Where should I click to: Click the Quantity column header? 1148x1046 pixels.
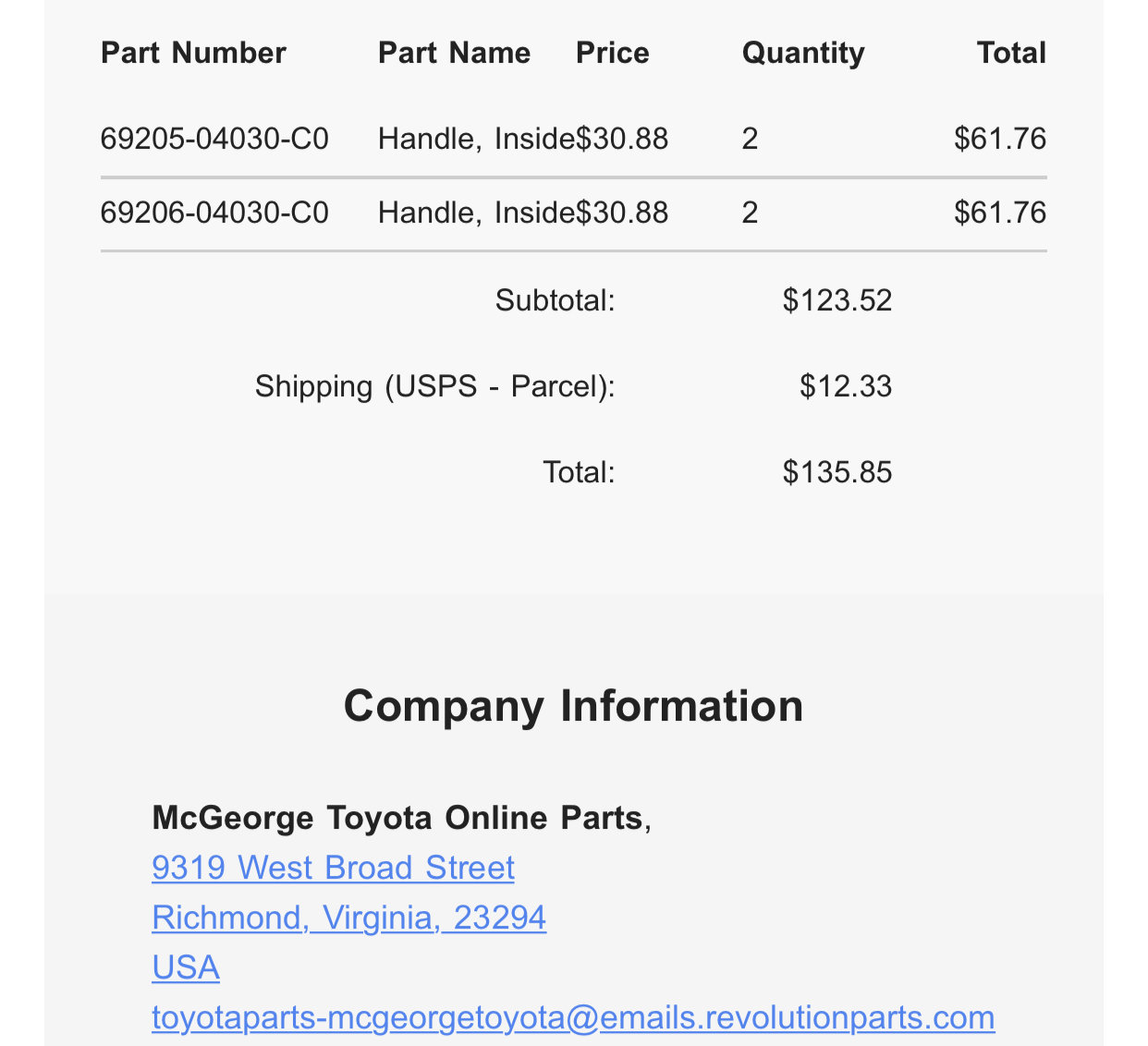point(803,53)
